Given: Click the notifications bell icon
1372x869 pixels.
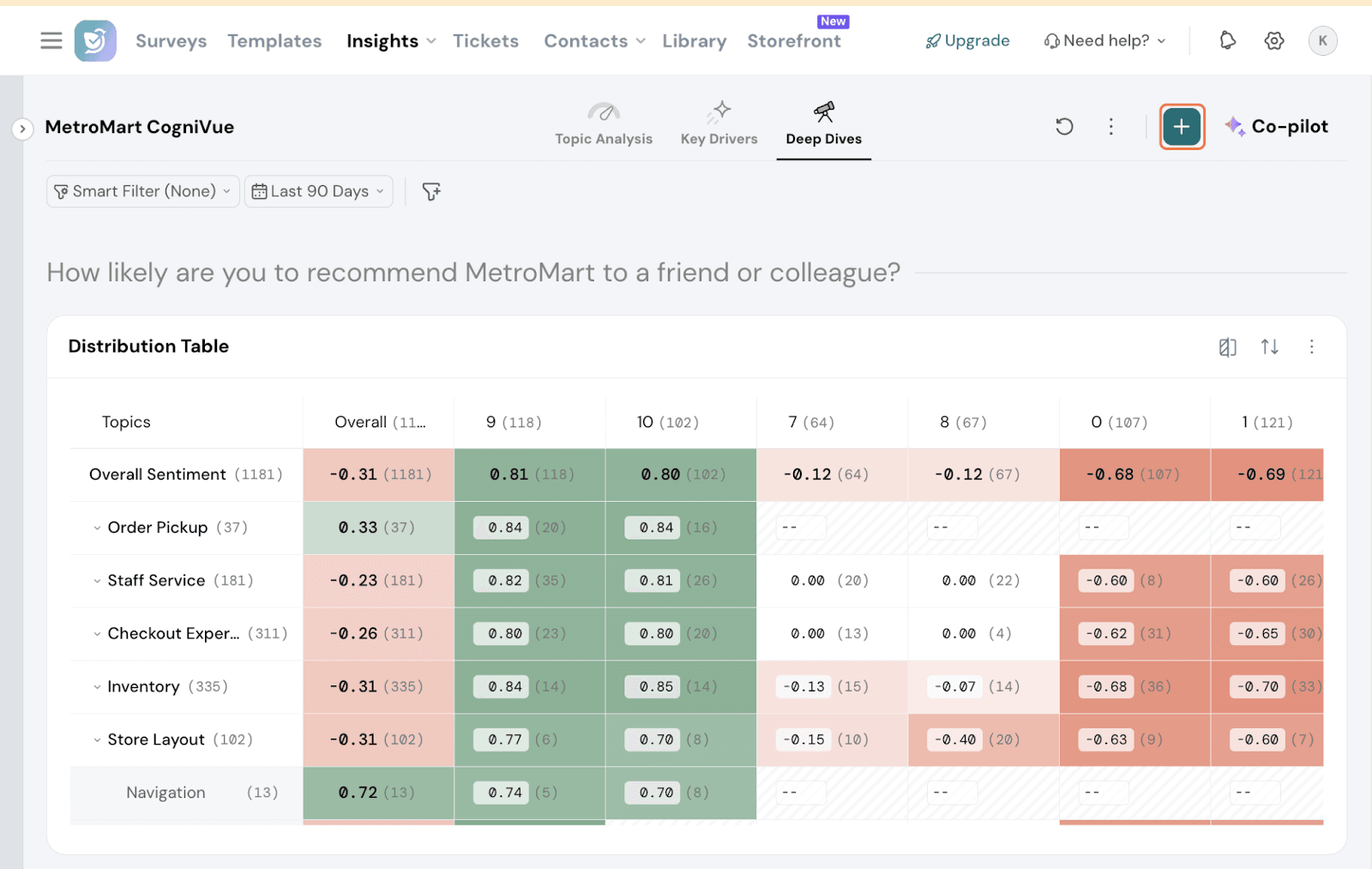Looking at the screenshot, I should (x=1227, y=40).
